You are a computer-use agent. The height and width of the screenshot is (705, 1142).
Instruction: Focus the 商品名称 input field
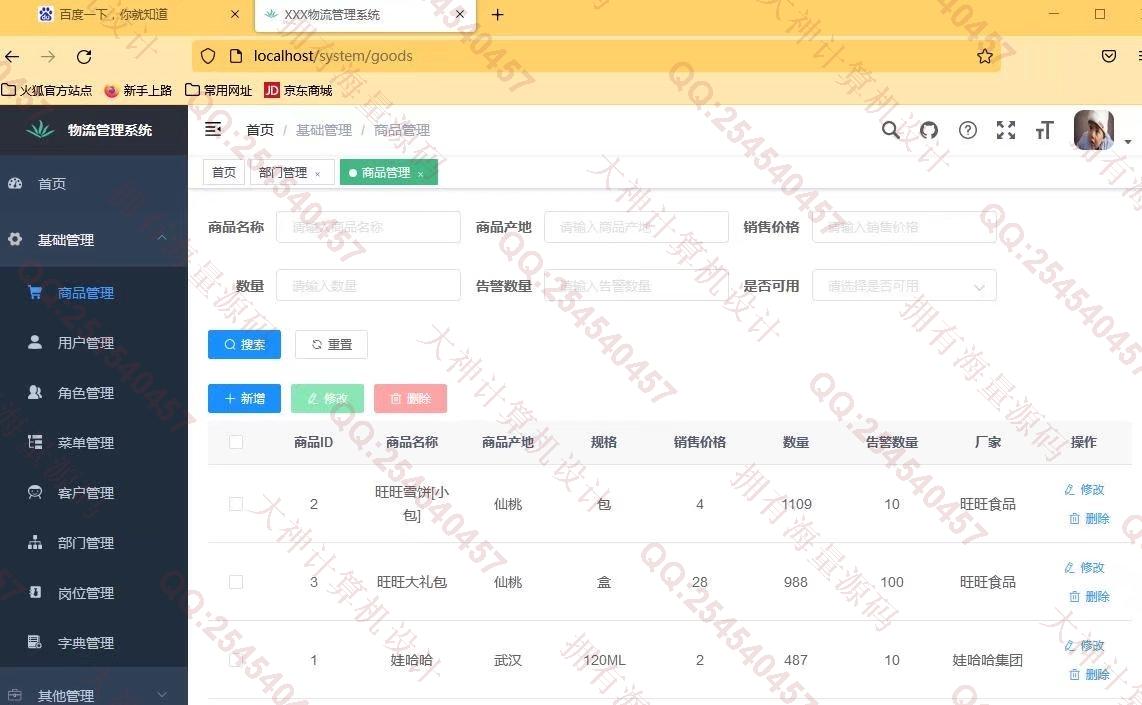(368, 227)
